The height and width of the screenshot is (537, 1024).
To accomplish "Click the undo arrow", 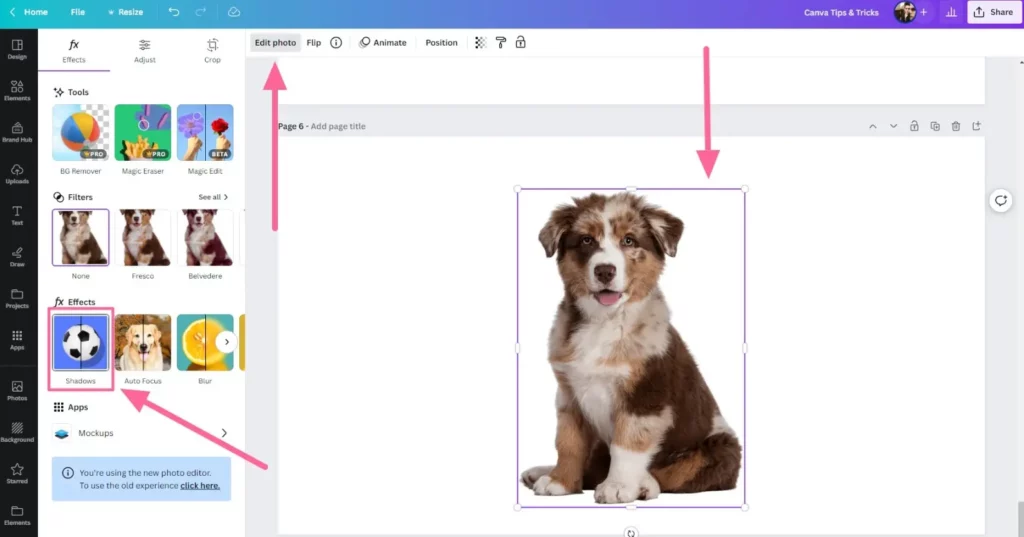I will [x=174, y=12].
